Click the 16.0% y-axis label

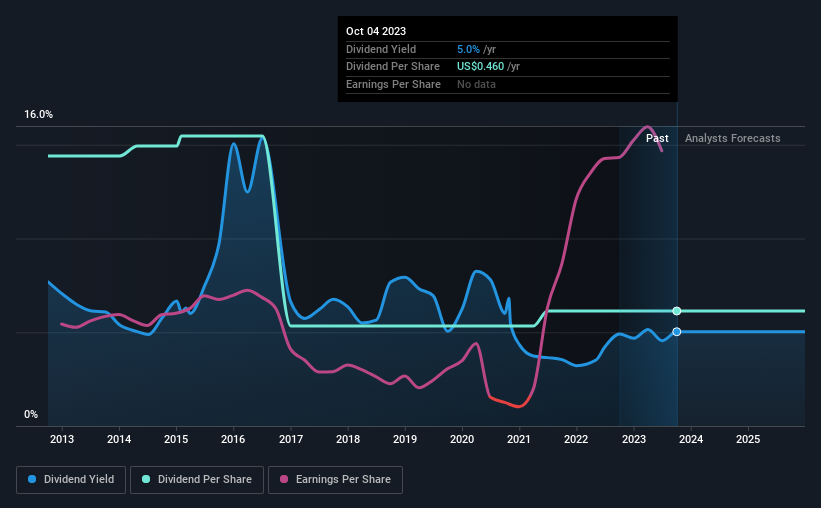(38, 114)
